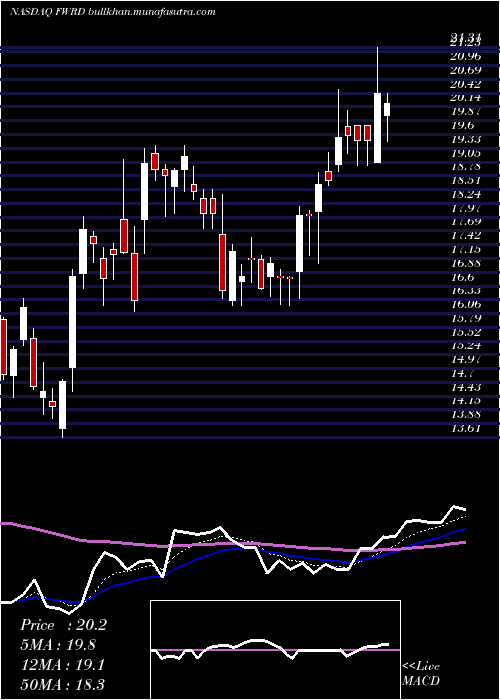Image resolution: width=500 pixels, height=700 pixels.
Task: Select the 19.87 price axis label
Action: [x=466, y=112]
